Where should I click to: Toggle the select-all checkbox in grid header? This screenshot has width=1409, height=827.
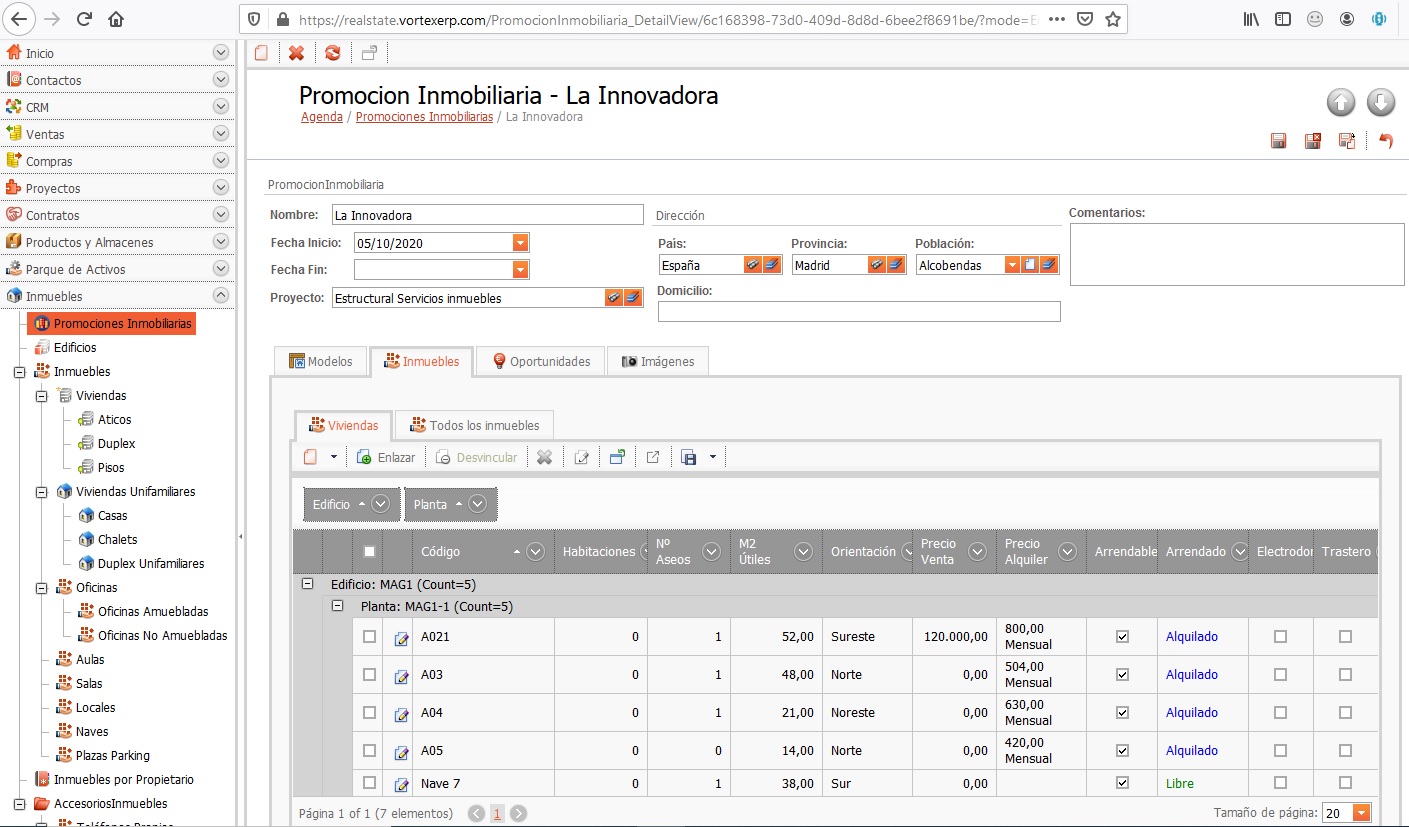pos(369,551)
